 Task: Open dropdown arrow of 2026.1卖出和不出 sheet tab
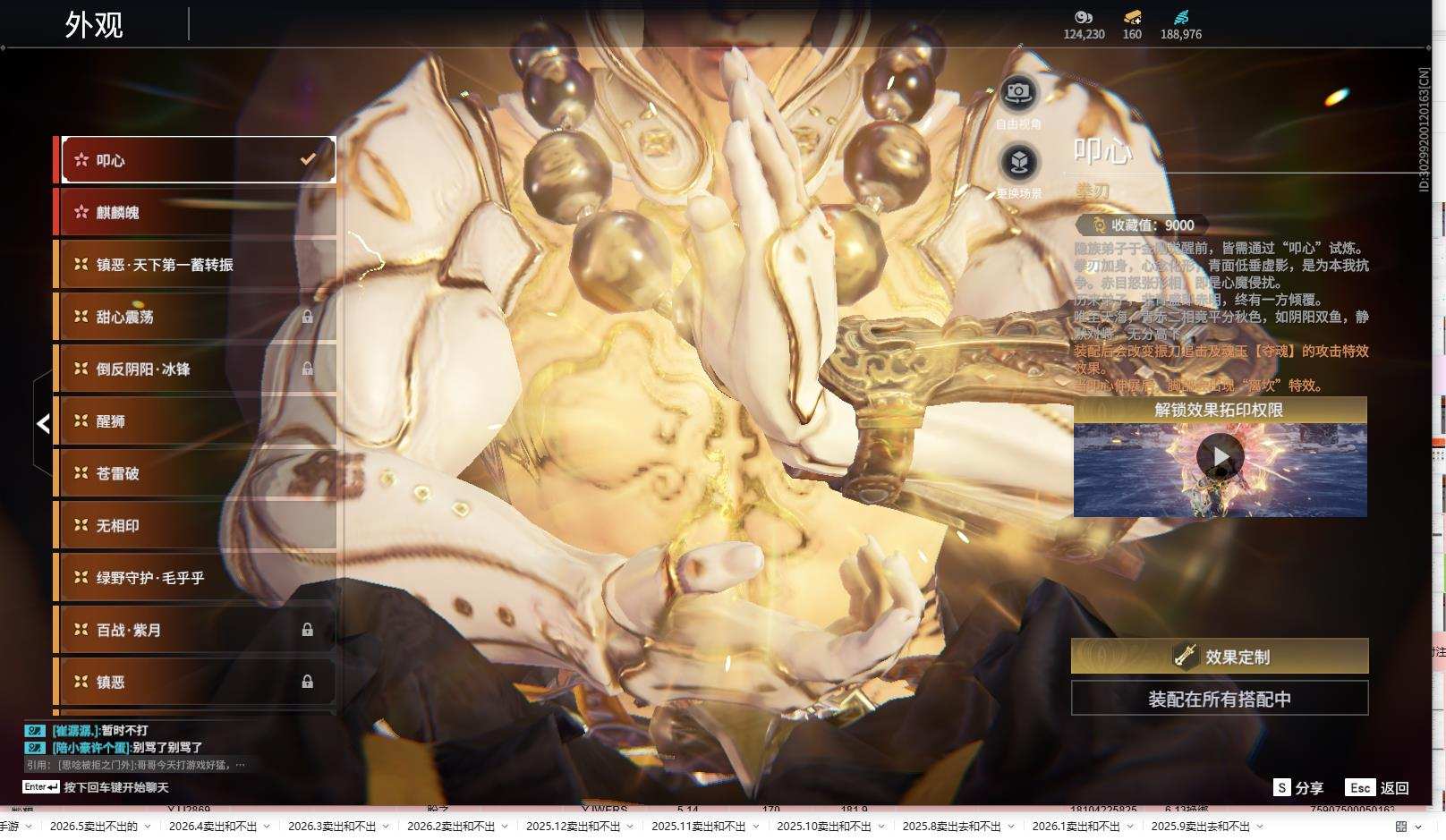1129,827
